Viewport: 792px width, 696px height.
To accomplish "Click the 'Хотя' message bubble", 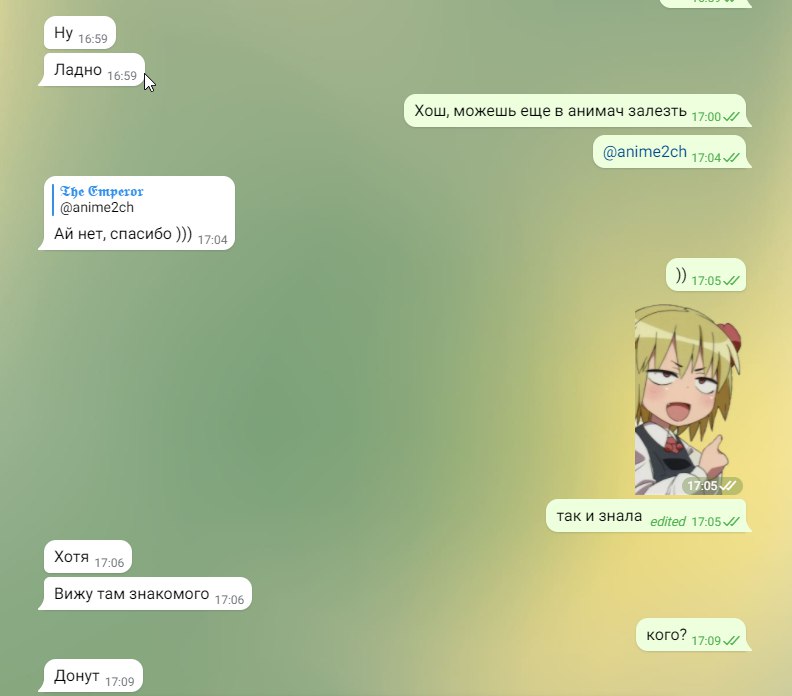I will [x=88, y=557].
